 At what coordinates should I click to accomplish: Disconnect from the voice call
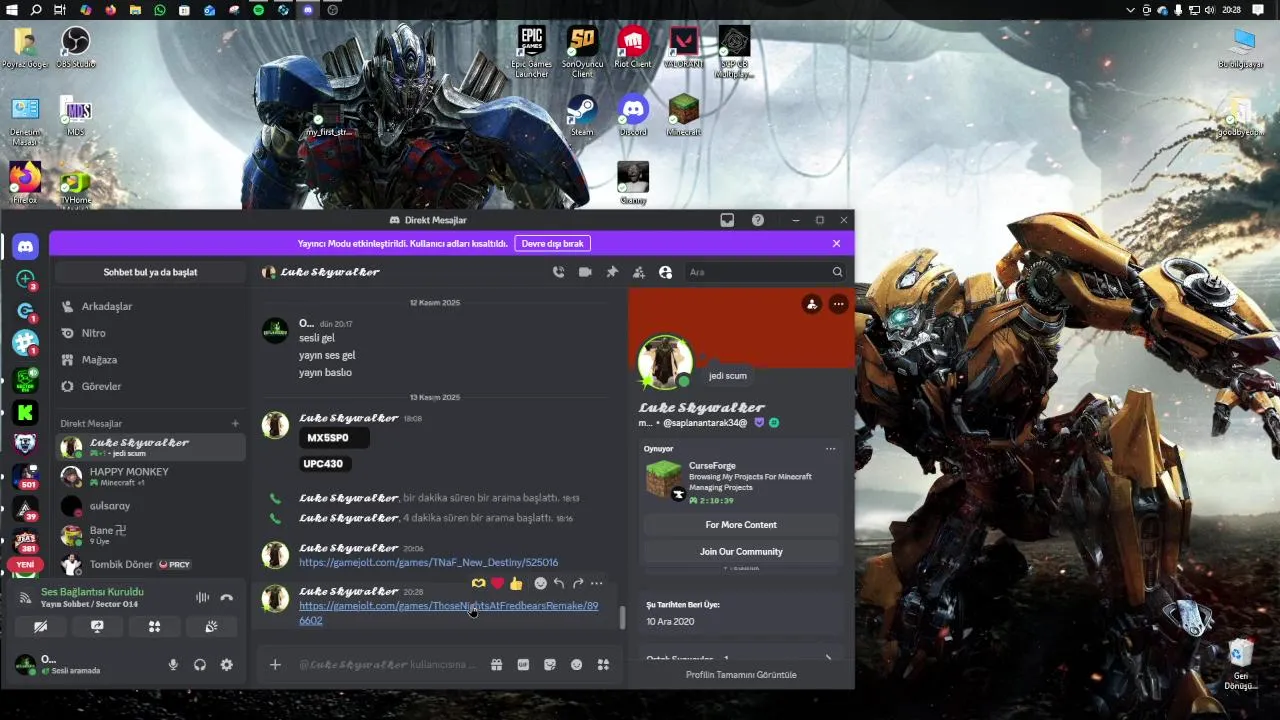pyautogui.click(x=227, y=597)
